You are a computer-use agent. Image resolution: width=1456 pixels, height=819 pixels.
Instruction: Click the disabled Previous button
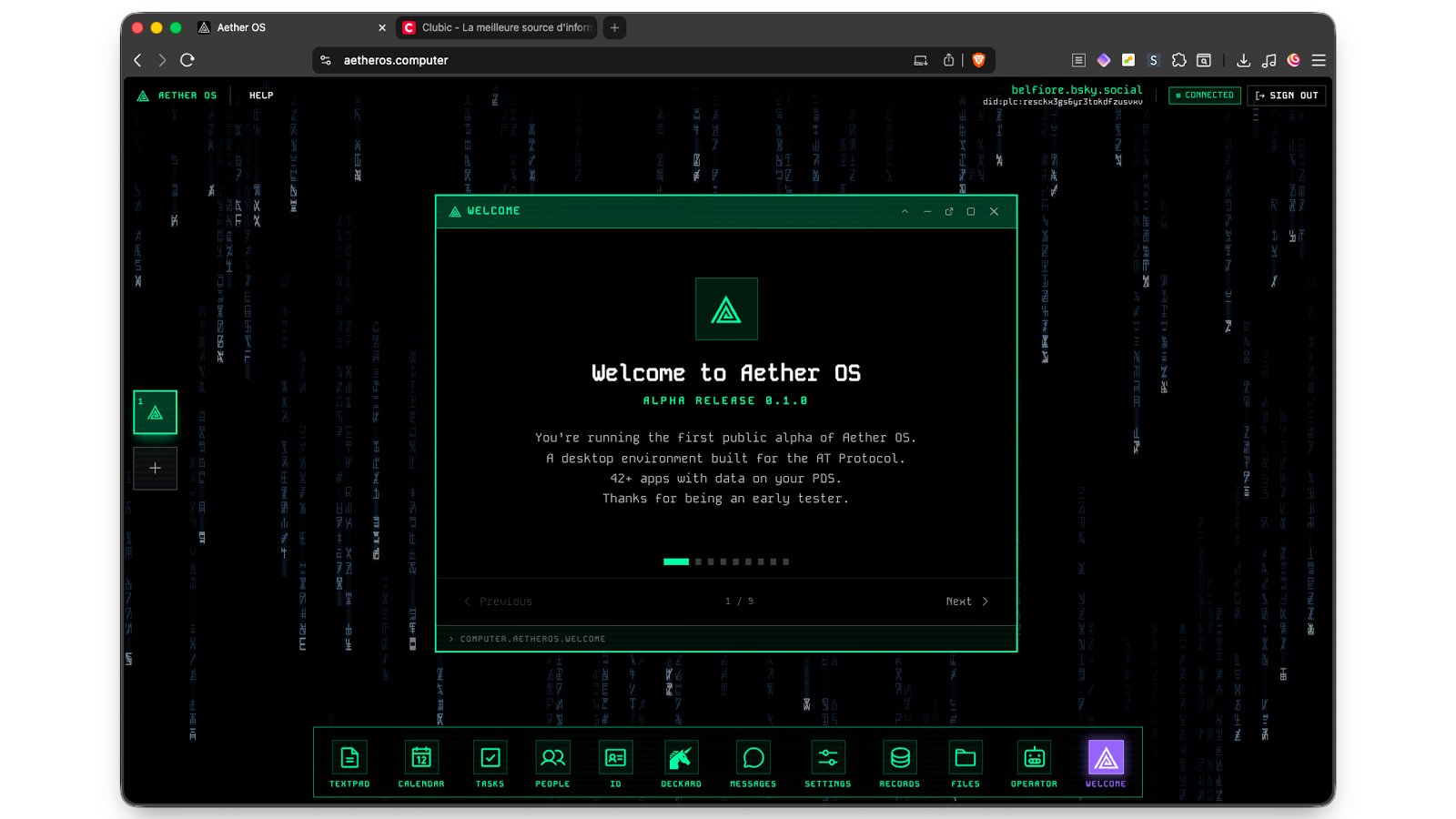pos(498,602)
